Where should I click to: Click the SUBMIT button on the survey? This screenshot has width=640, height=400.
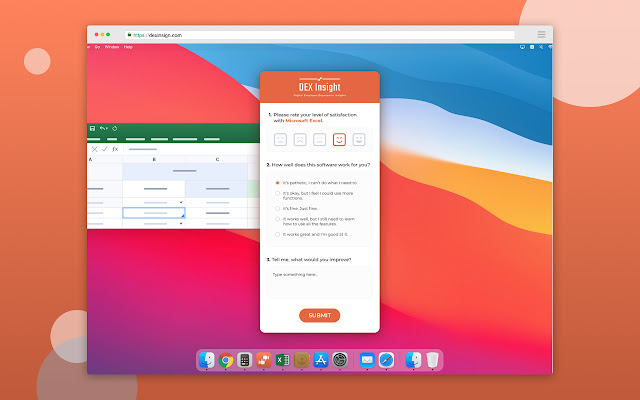pos(320,316)
